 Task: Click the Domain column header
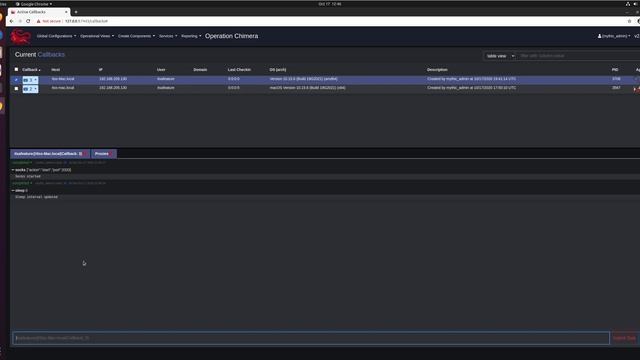[x=200, y=70]
